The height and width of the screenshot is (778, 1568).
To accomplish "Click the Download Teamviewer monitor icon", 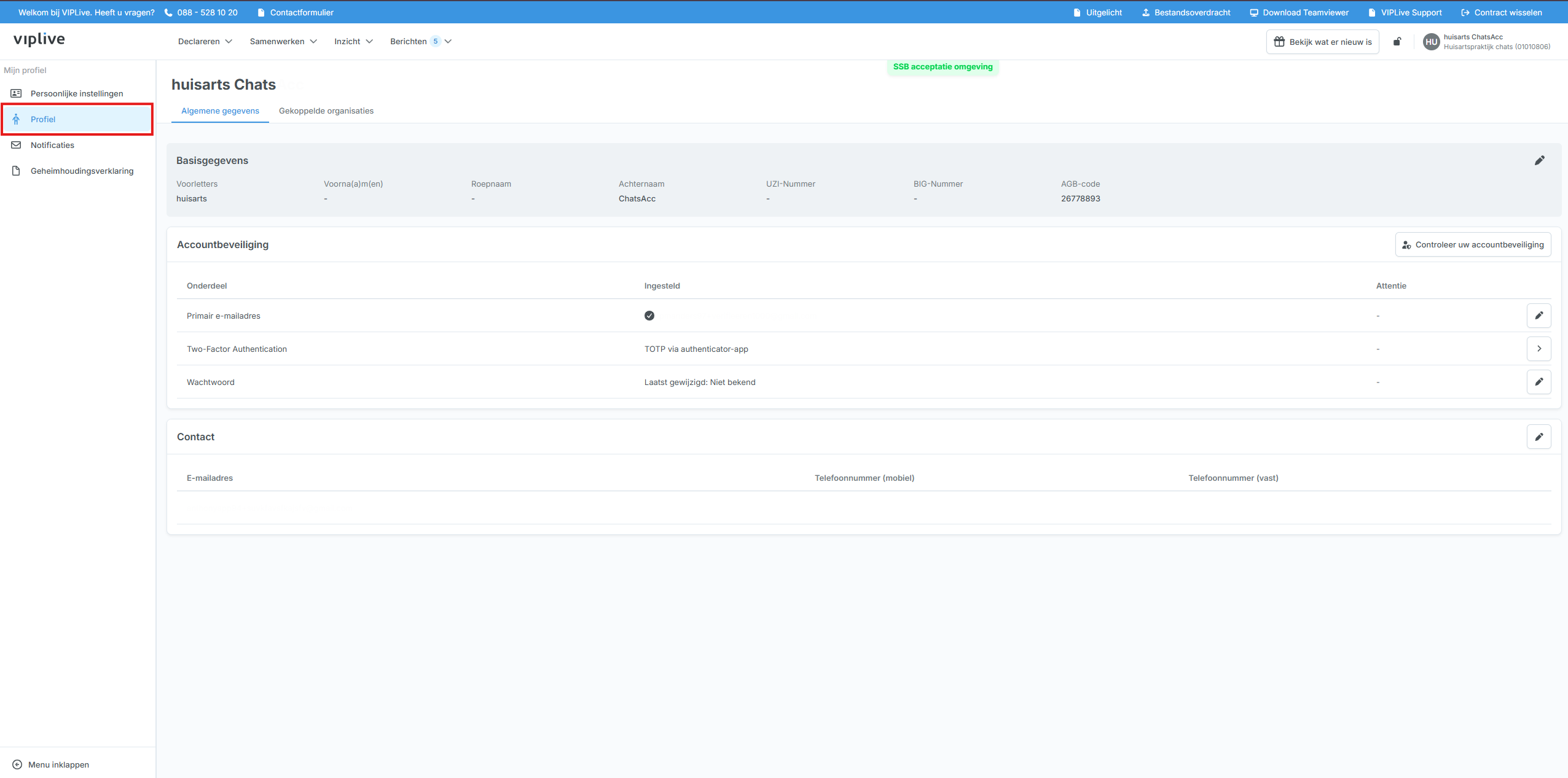I will pos(1254,12).
